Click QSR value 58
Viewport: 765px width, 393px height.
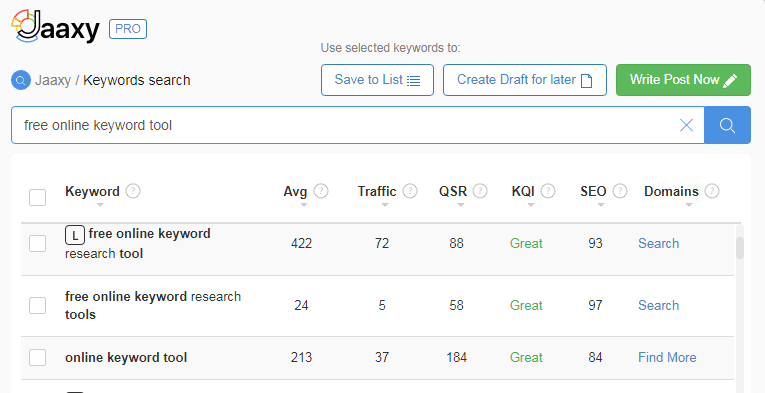tap(456, 305)
